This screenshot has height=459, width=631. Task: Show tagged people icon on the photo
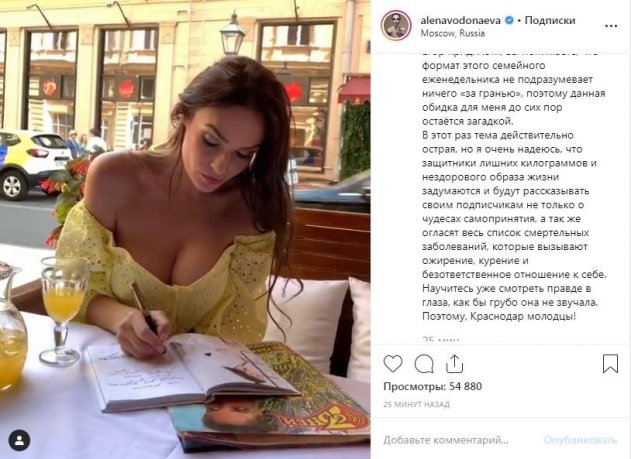click(x=19, y=440)
